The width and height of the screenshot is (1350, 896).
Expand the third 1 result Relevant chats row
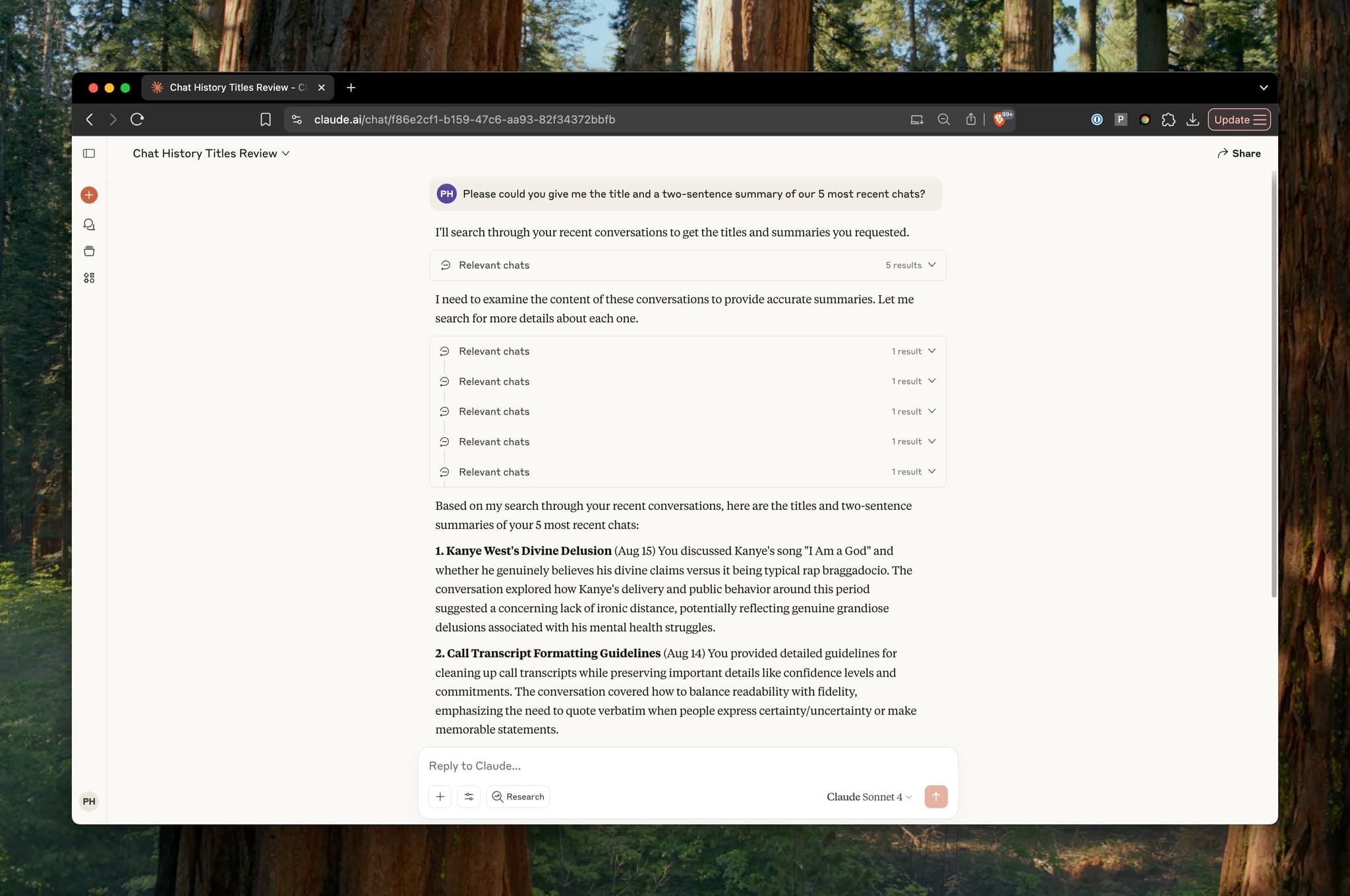688,411
